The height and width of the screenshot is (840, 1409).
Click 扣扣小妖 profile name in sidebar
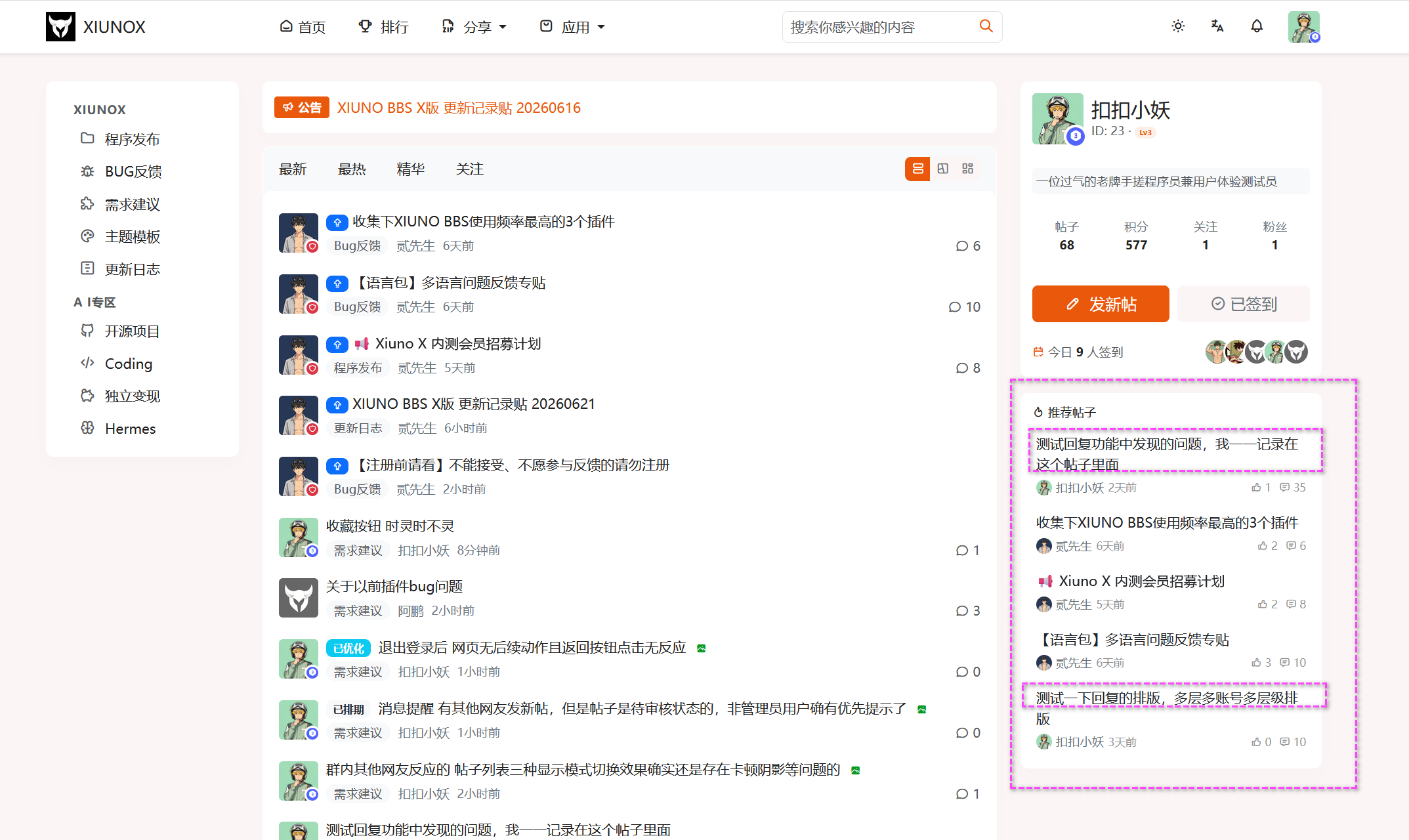1130,110
